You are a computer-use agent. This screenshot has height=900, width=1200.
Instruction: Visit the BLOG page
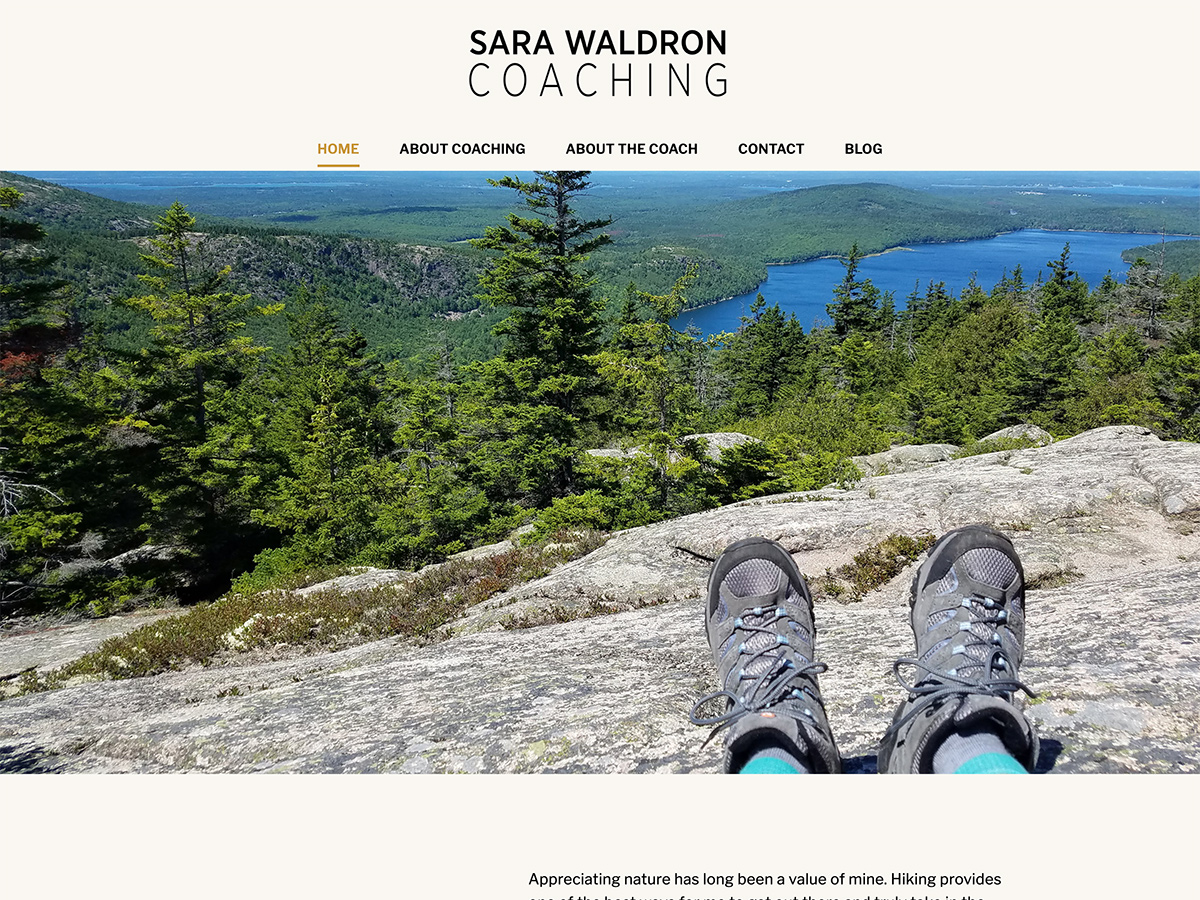pyautogui.click(x=863, y=149)
